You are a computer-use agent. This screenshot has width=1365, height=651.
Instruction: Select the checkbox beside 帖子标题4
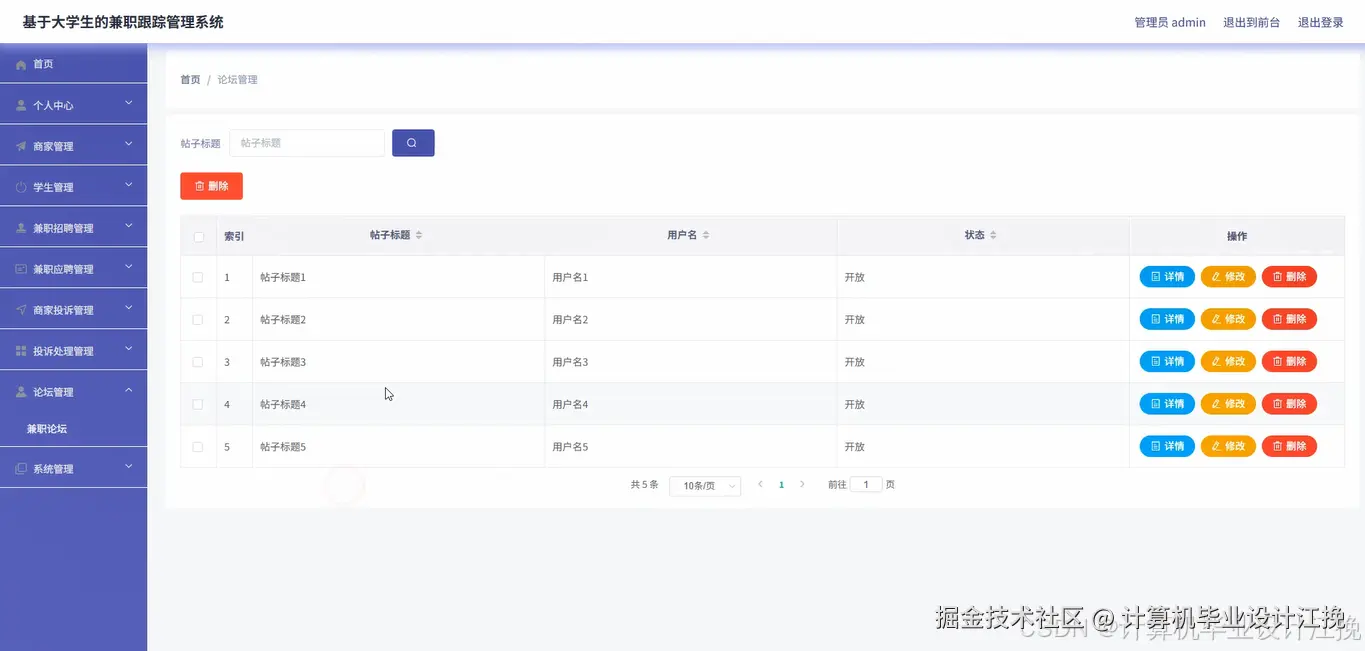click(x=197, y=404)
